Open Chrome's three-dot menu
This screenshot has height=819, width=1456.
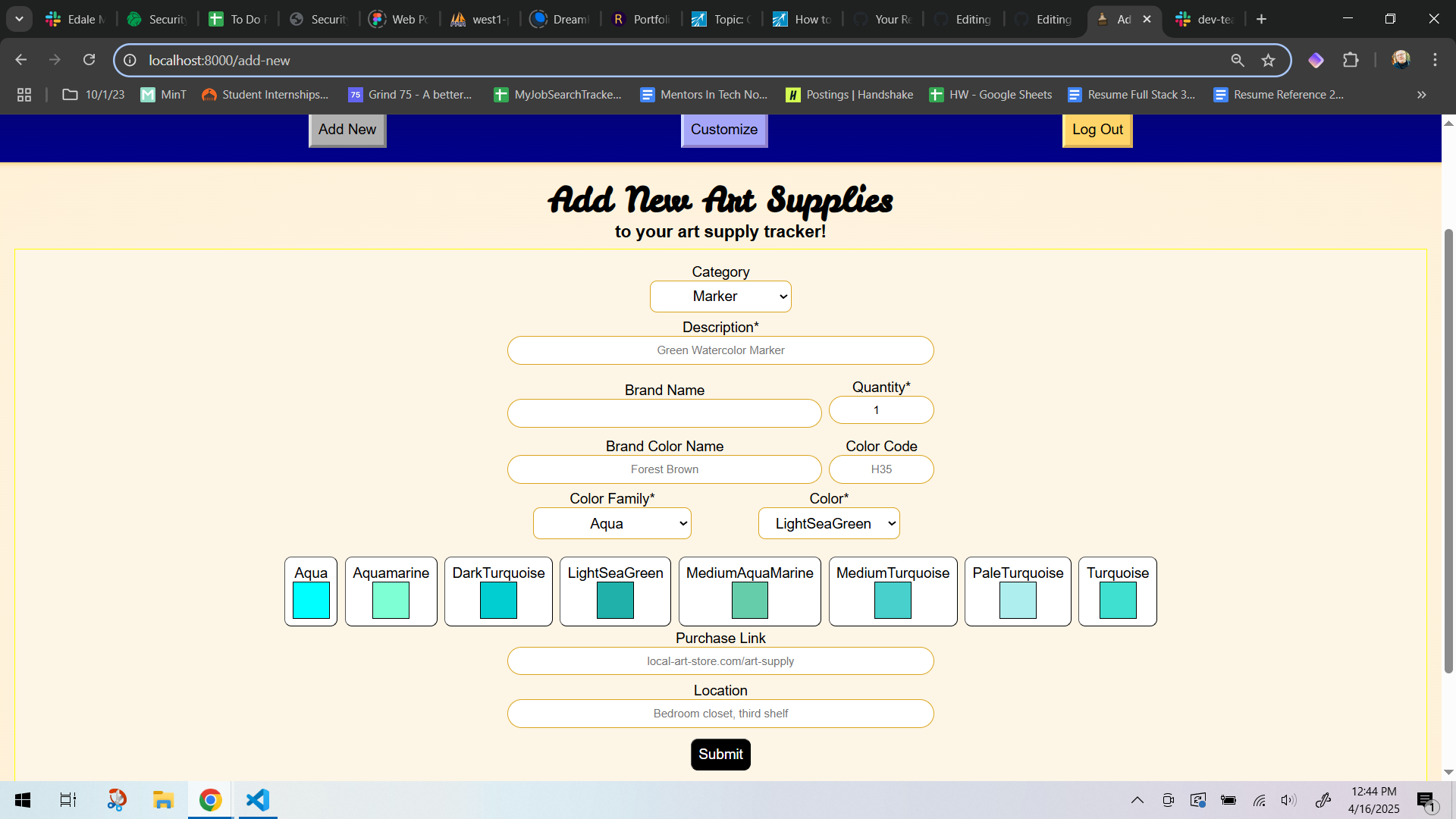point(1435,60)
